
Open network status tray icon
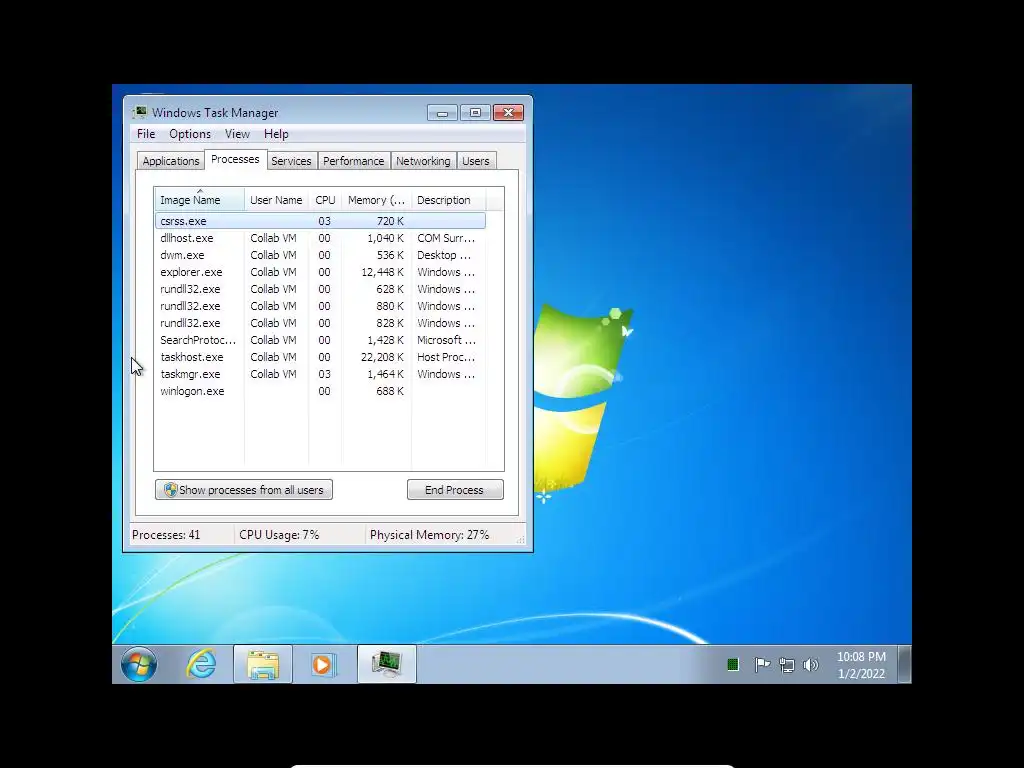786,665
